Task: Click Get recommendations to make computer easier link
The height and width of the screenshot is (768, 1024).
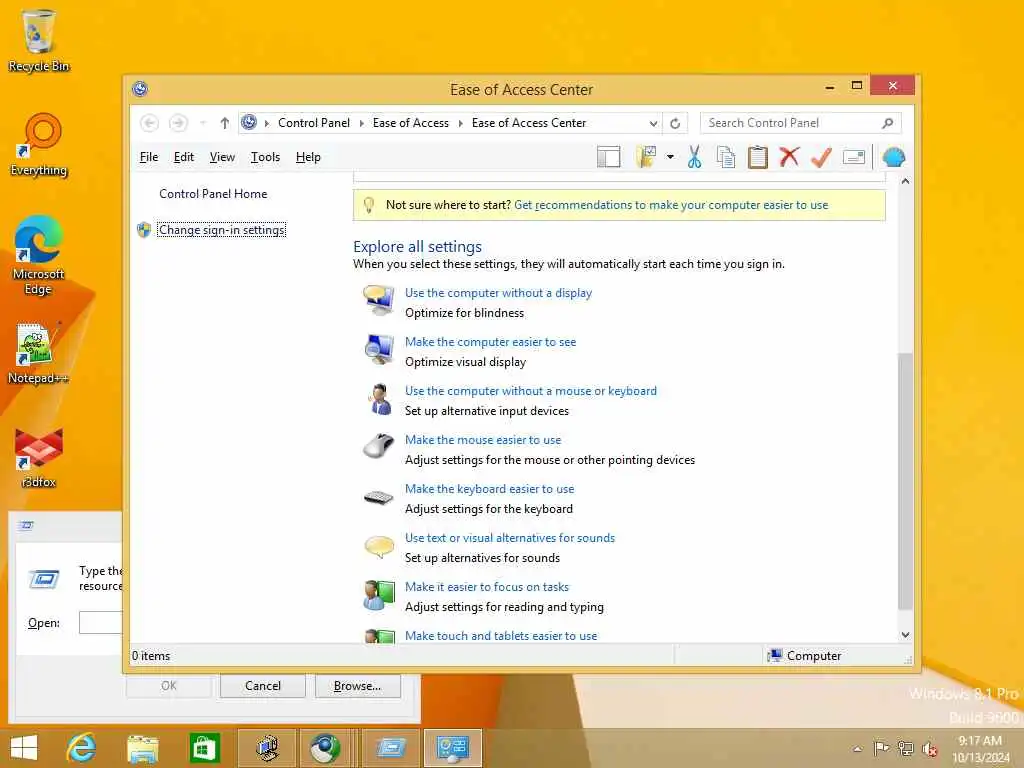Action: [671, 205]
